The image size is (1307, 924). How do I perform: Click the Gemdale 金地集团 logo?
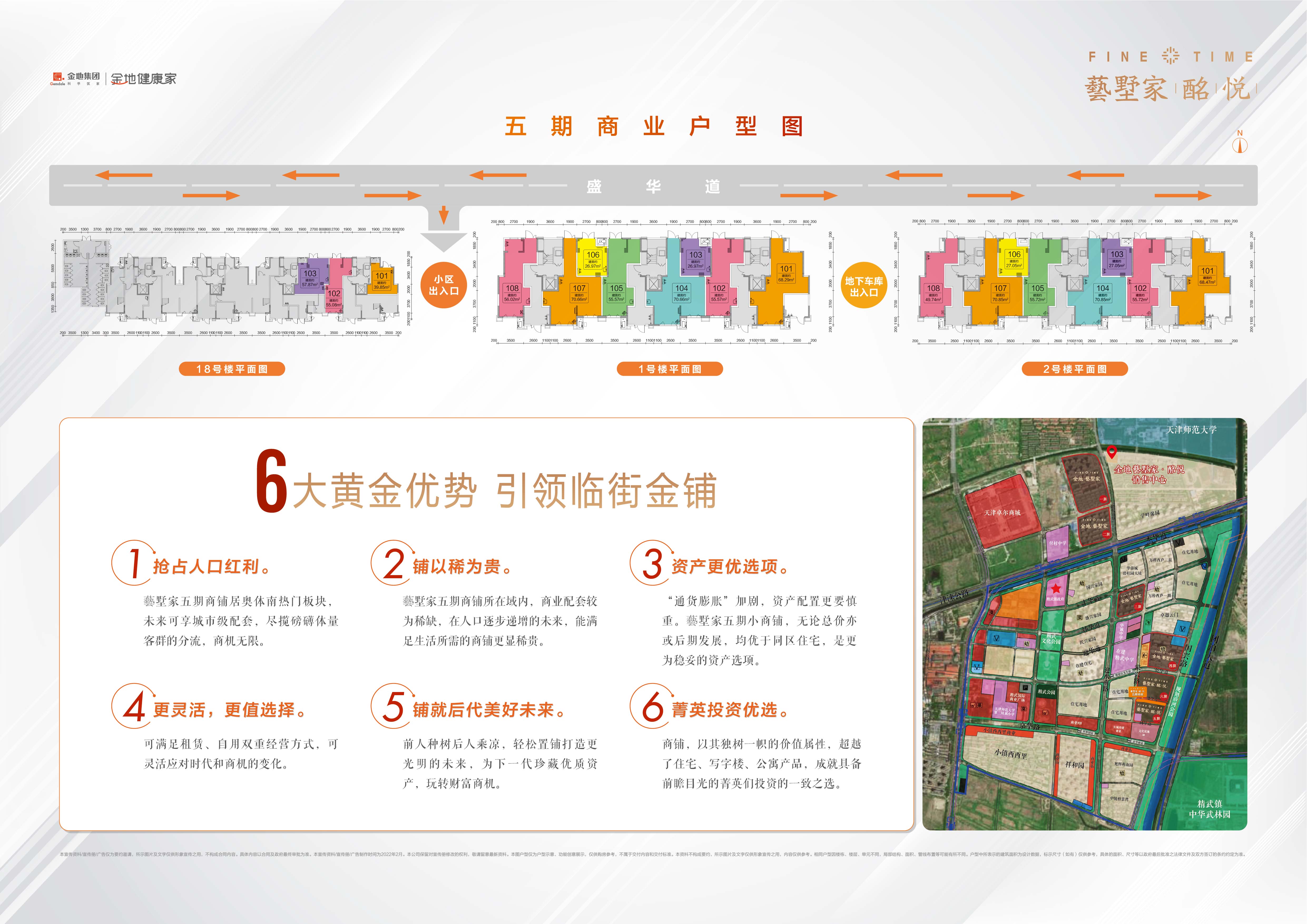75,78
